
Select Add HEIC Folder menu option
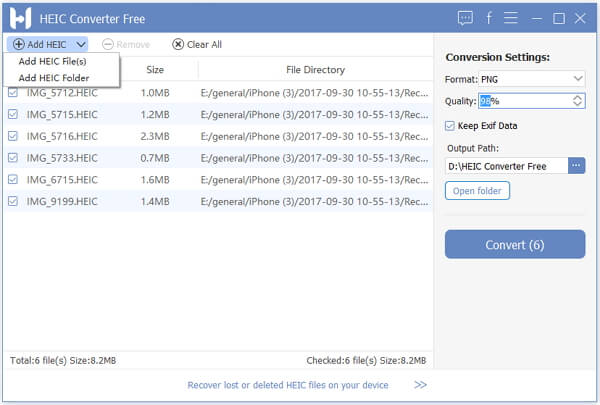54,78
